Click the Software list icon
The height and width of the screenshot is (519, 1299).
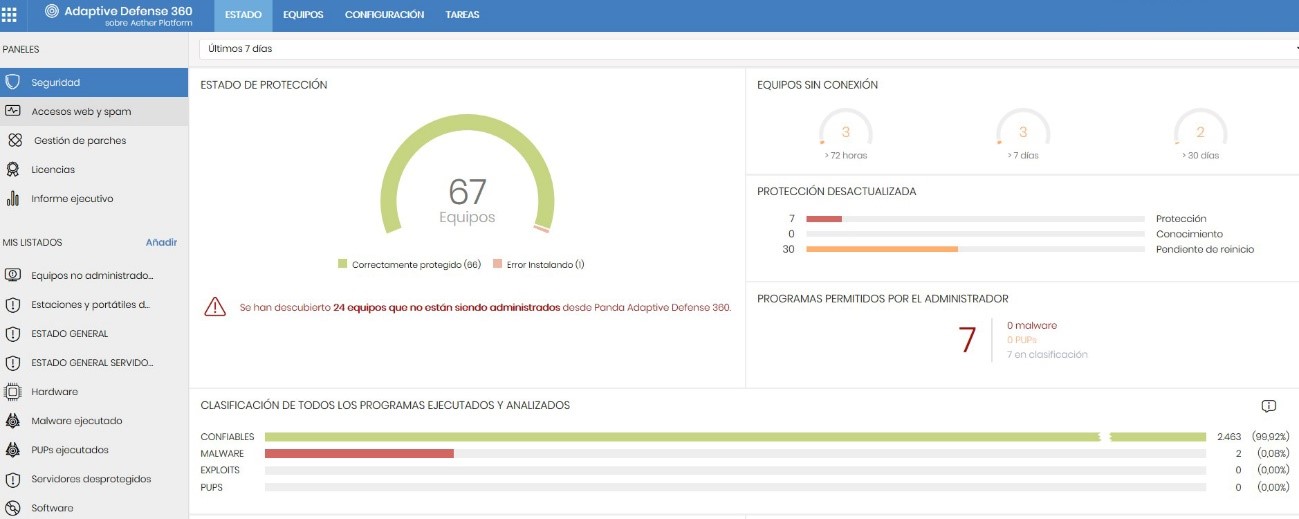pos(14,507)
